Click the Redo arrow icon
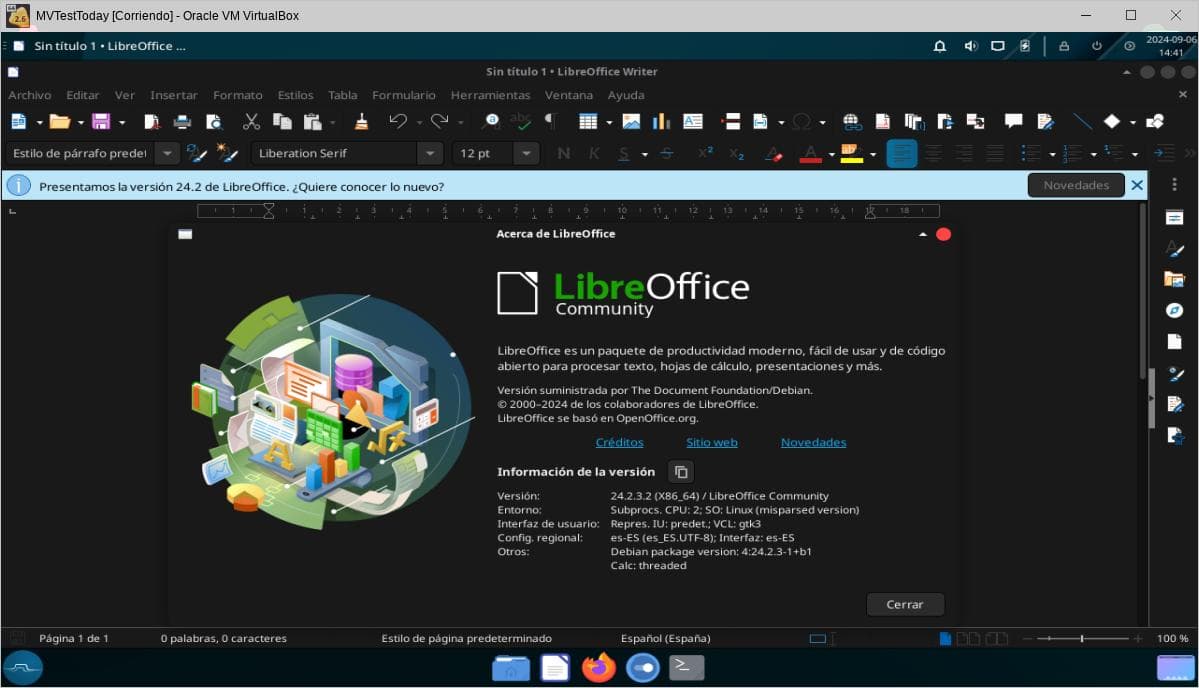The image size is (1199, 688). [439, 122]
